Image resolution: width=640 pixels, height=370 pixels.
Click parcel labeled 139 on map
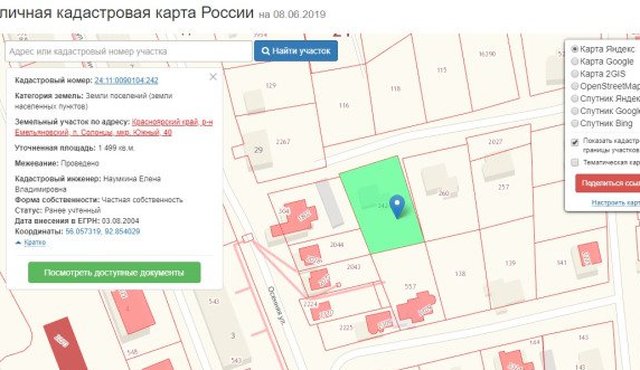510,263
